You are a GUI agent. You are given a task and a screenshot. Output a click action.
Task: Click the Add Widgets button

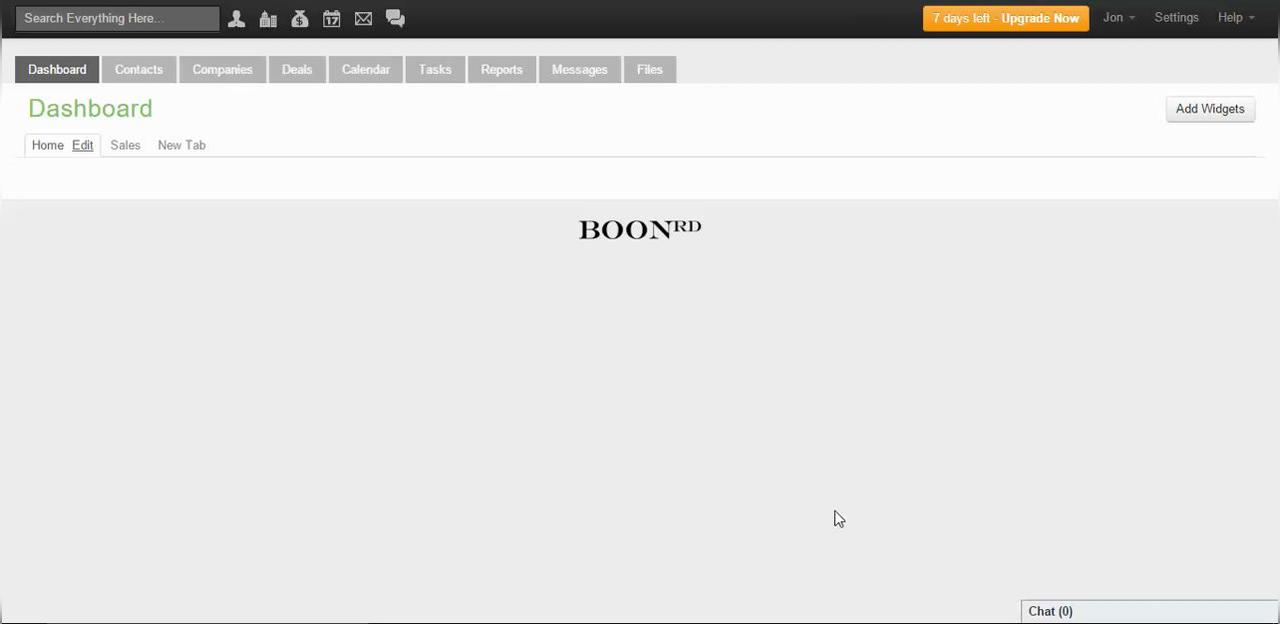point(1210,109)
